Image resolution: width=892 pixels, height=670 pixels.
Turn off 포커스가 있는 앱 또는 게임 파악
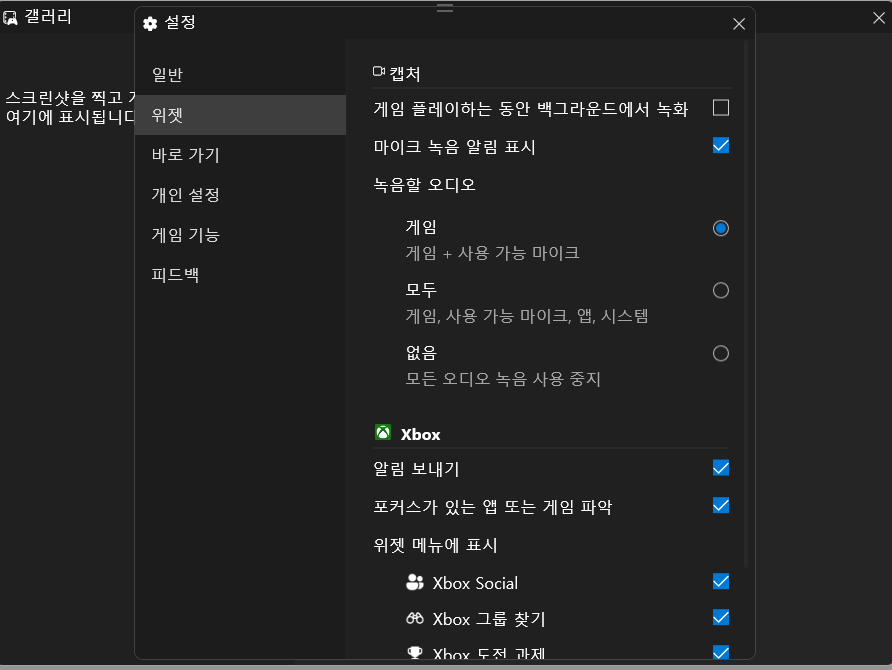point(721,506)
